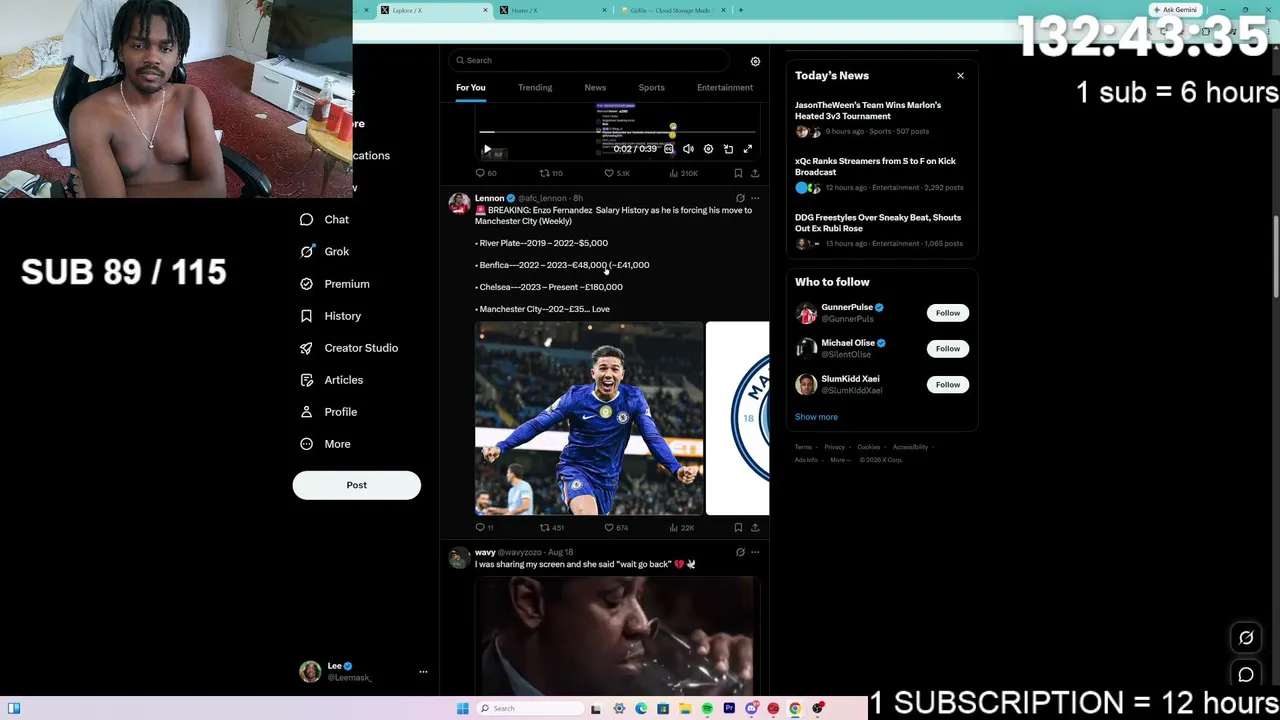1280x720 pixels.
Task: Follow GunnerPulse
Action: point(948,313)
